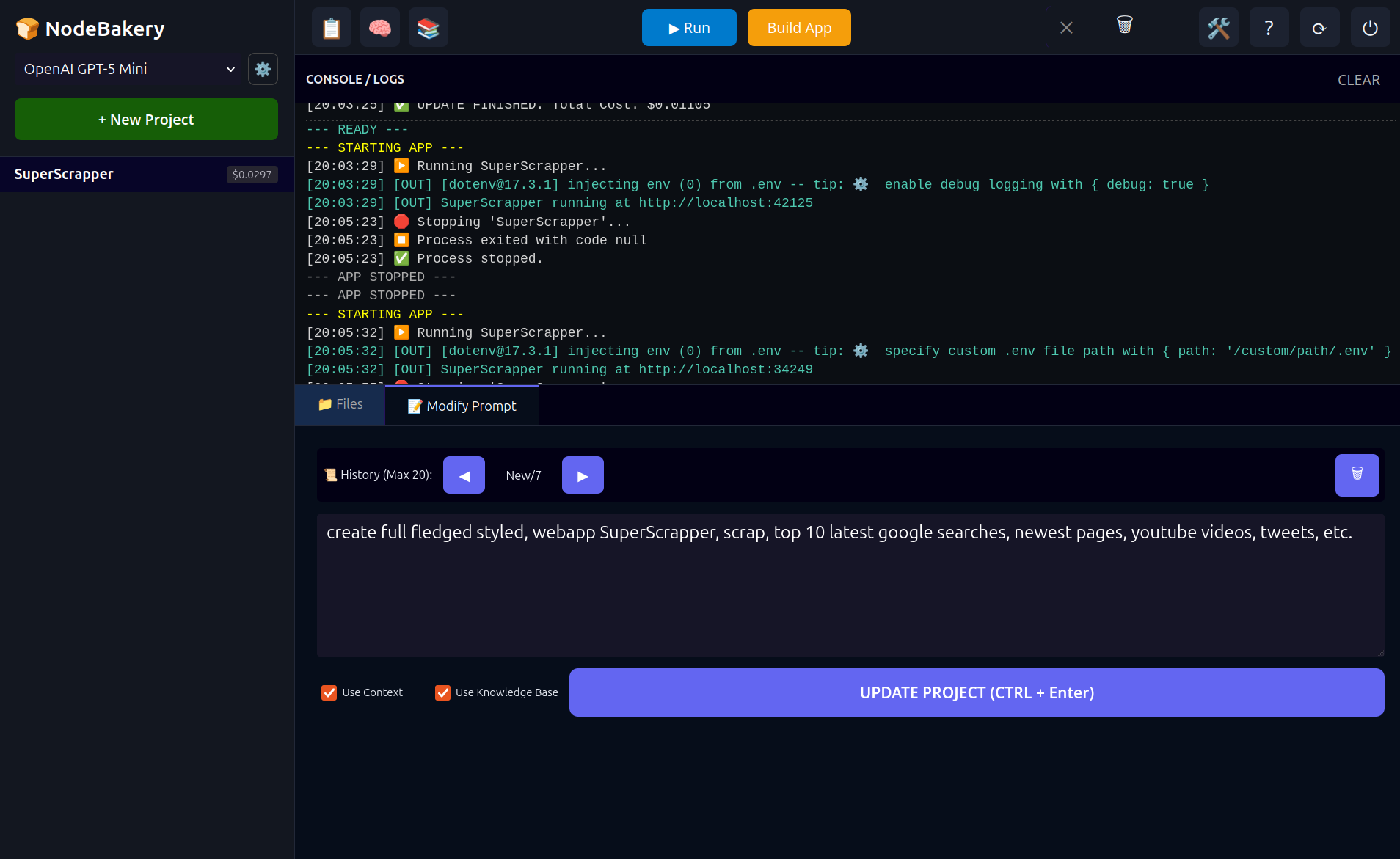Delete prompt history with purple trash button
The height and width of the screenshot is (859, 1400).
[x=1357, y=475]
